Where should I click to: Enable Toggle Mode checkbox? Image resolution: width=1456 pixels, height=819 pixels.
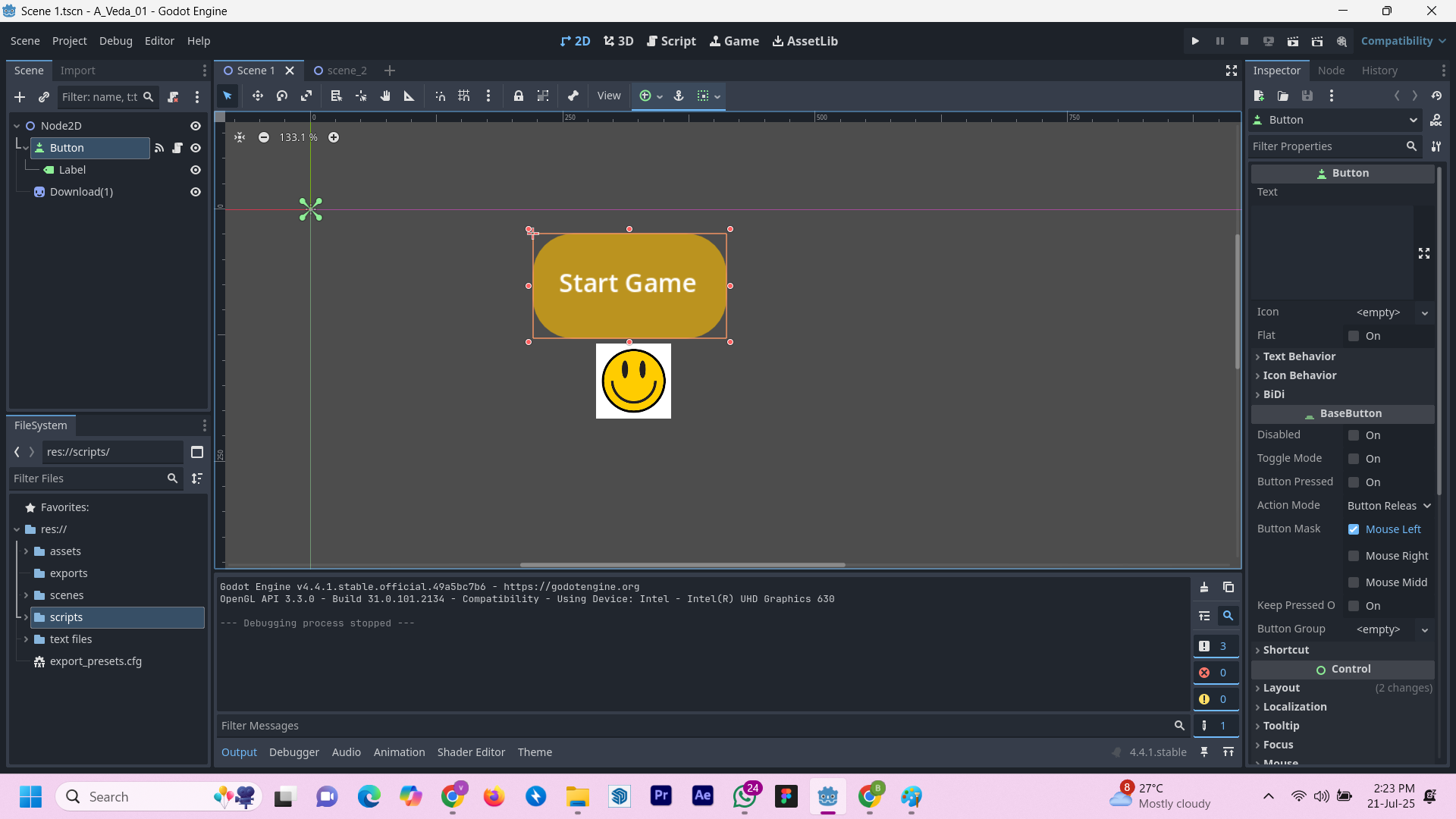coord(1354,459)
